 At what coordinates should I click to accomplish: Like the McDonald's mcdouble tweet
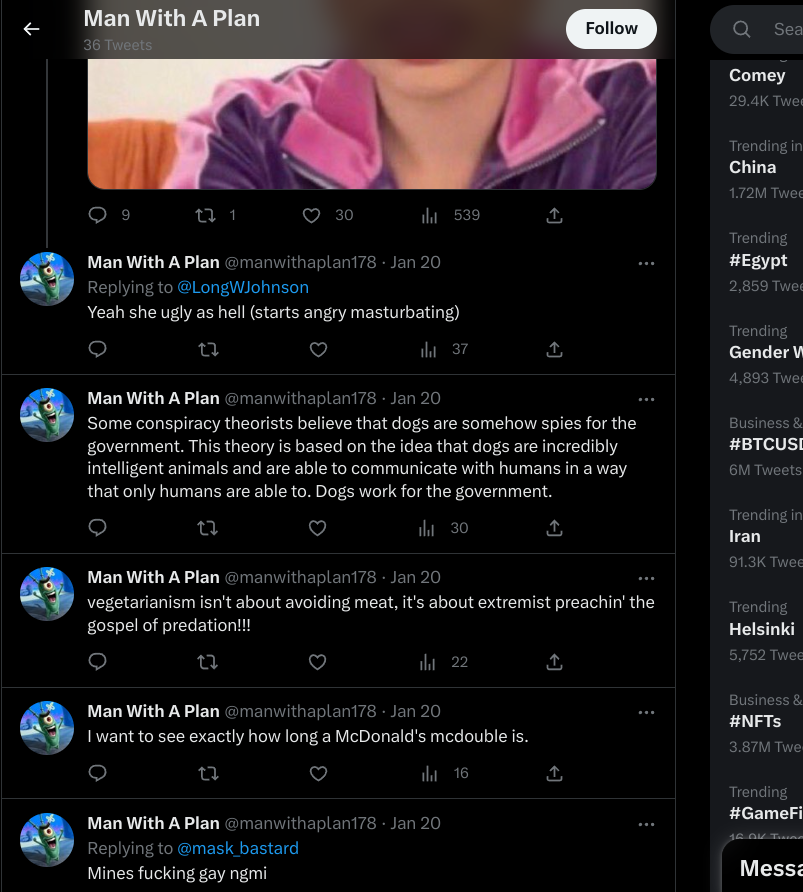tap(318, 773)
